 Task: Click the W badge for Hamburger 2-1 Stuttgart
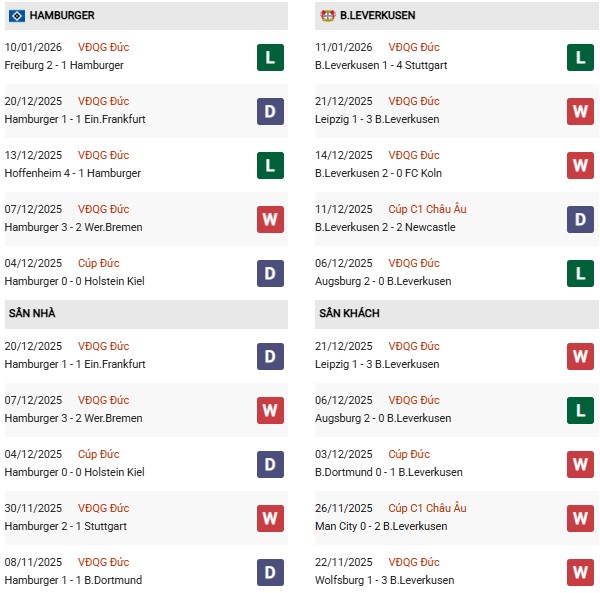pyautogui.click(x=270, y=518)
